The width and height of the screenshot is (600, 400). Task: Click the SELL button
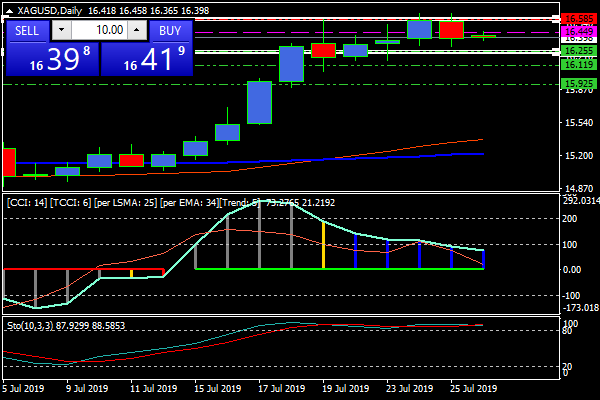[x=27, y=31]
